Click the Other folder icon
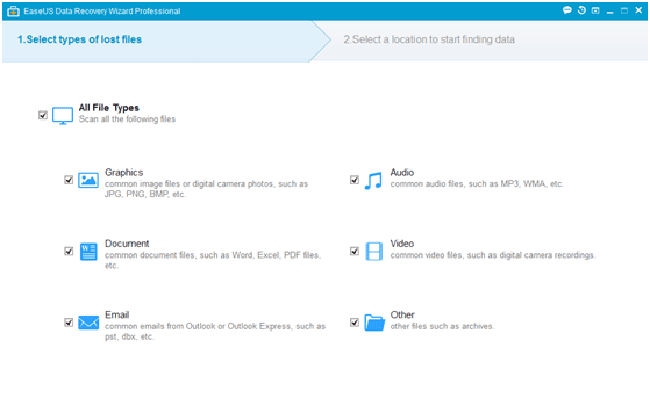Viewport: 650px width, 413px height. 374,322
